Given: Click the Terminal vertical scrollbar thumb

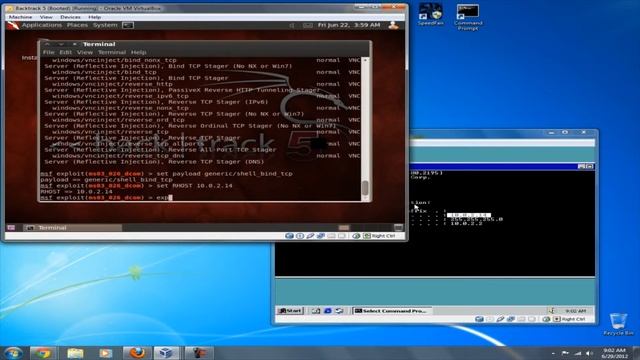Looking at the screenshot, I should 365,188.
